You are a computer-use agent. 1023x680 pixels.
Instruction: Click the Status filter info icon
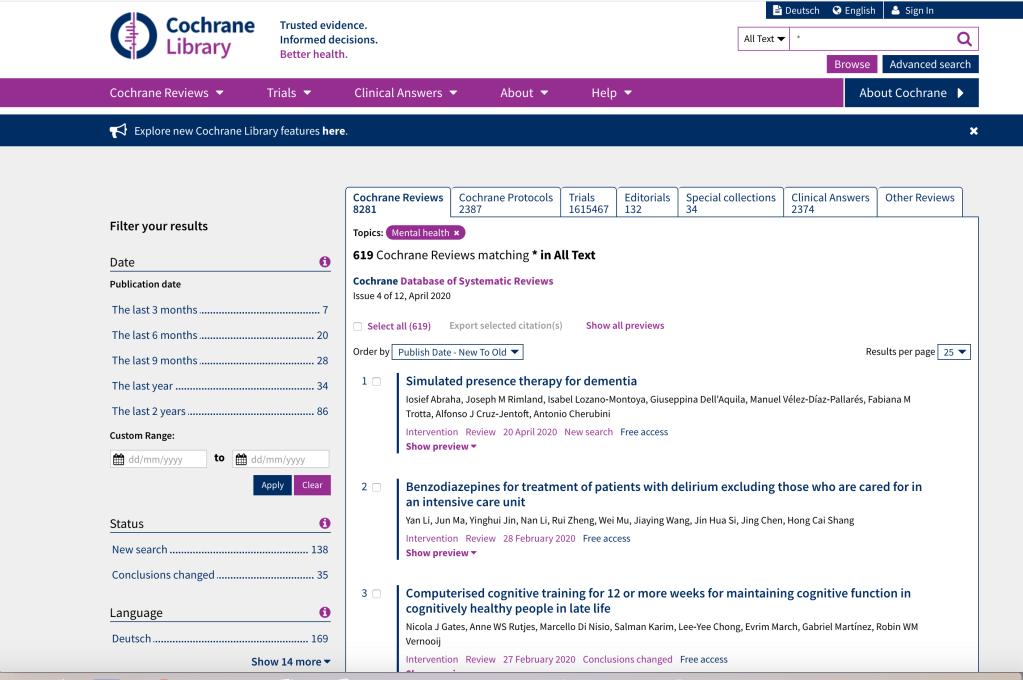324,523
